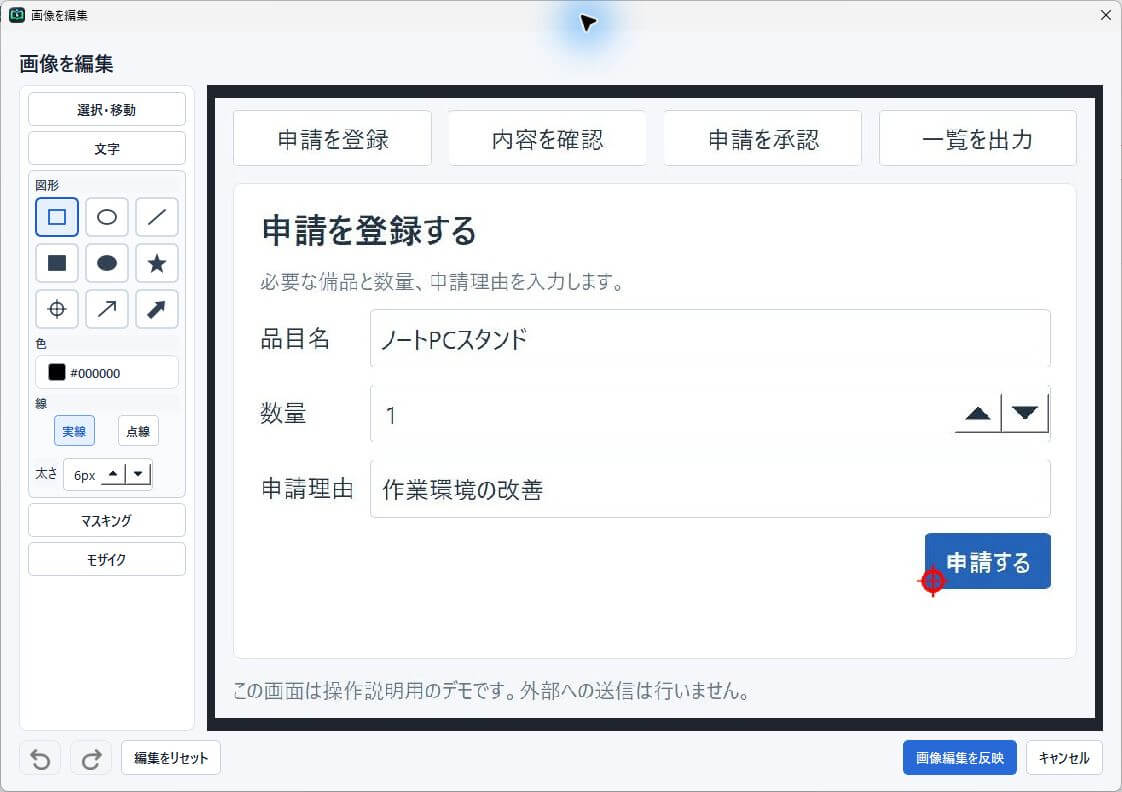Open the 文字 text tool
Screen dimensions: 1122x792
click(x=107, y=149)
